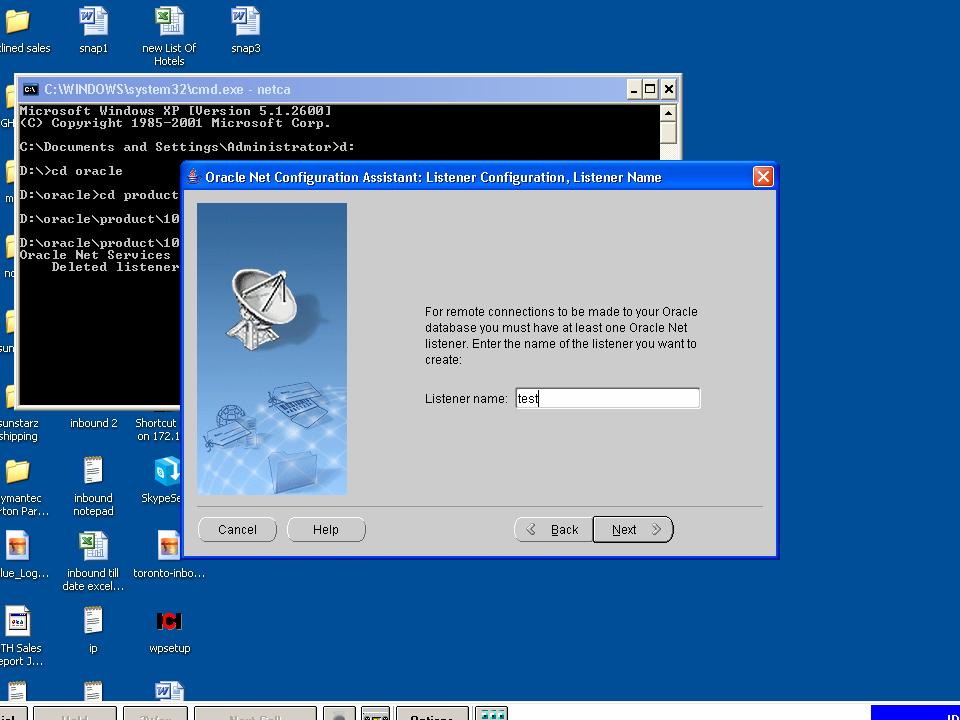This screenshot has width=960, height=720.
Task: Select the inbound till date excel file
Action: point(93,546)
